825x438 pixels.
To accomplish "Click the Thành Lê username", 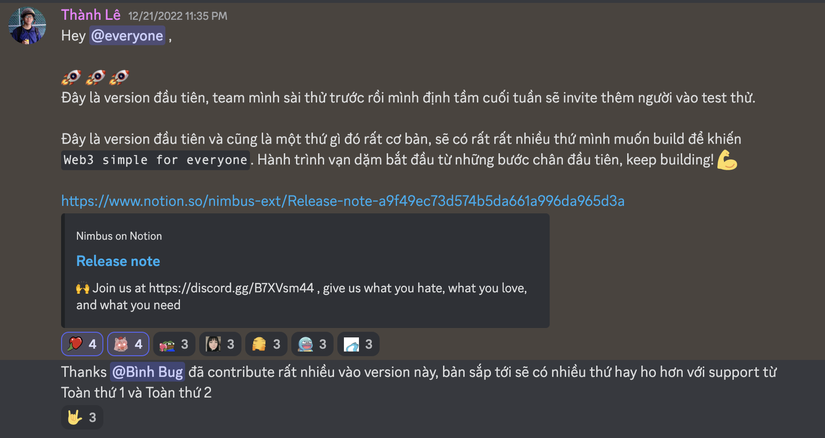I will click(x=90, y=15).
